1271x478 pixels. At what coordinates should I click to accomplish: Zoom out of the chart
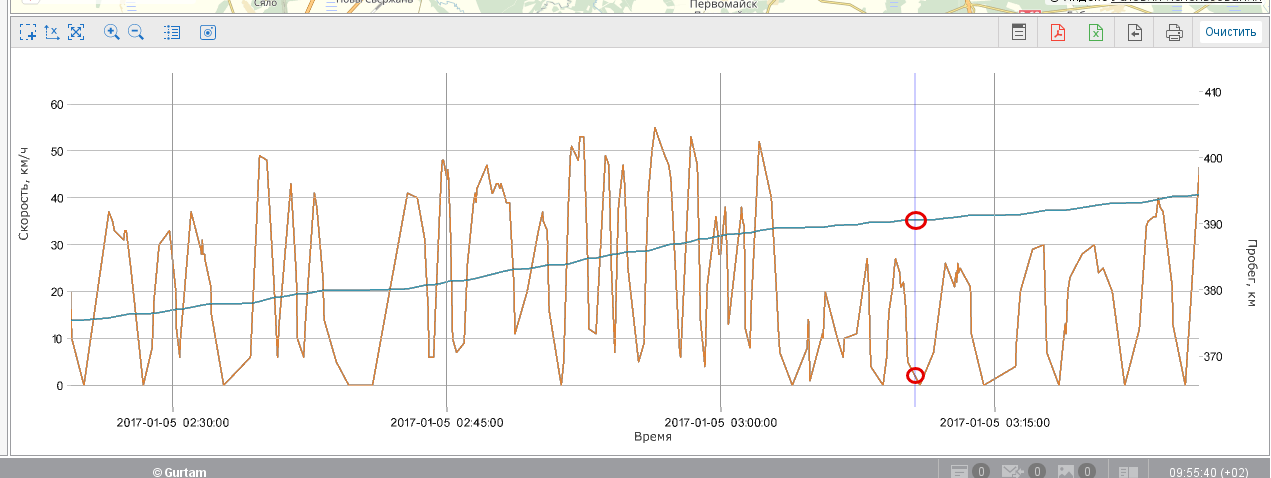point(136,32)
